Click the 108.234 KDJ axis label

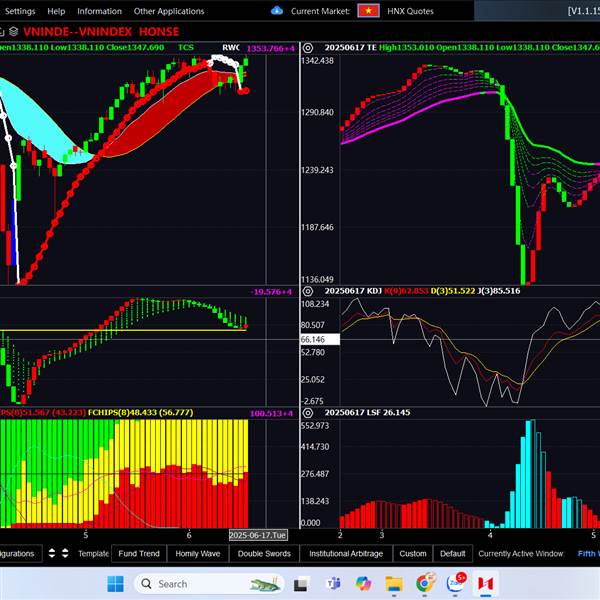coord(315,304)
